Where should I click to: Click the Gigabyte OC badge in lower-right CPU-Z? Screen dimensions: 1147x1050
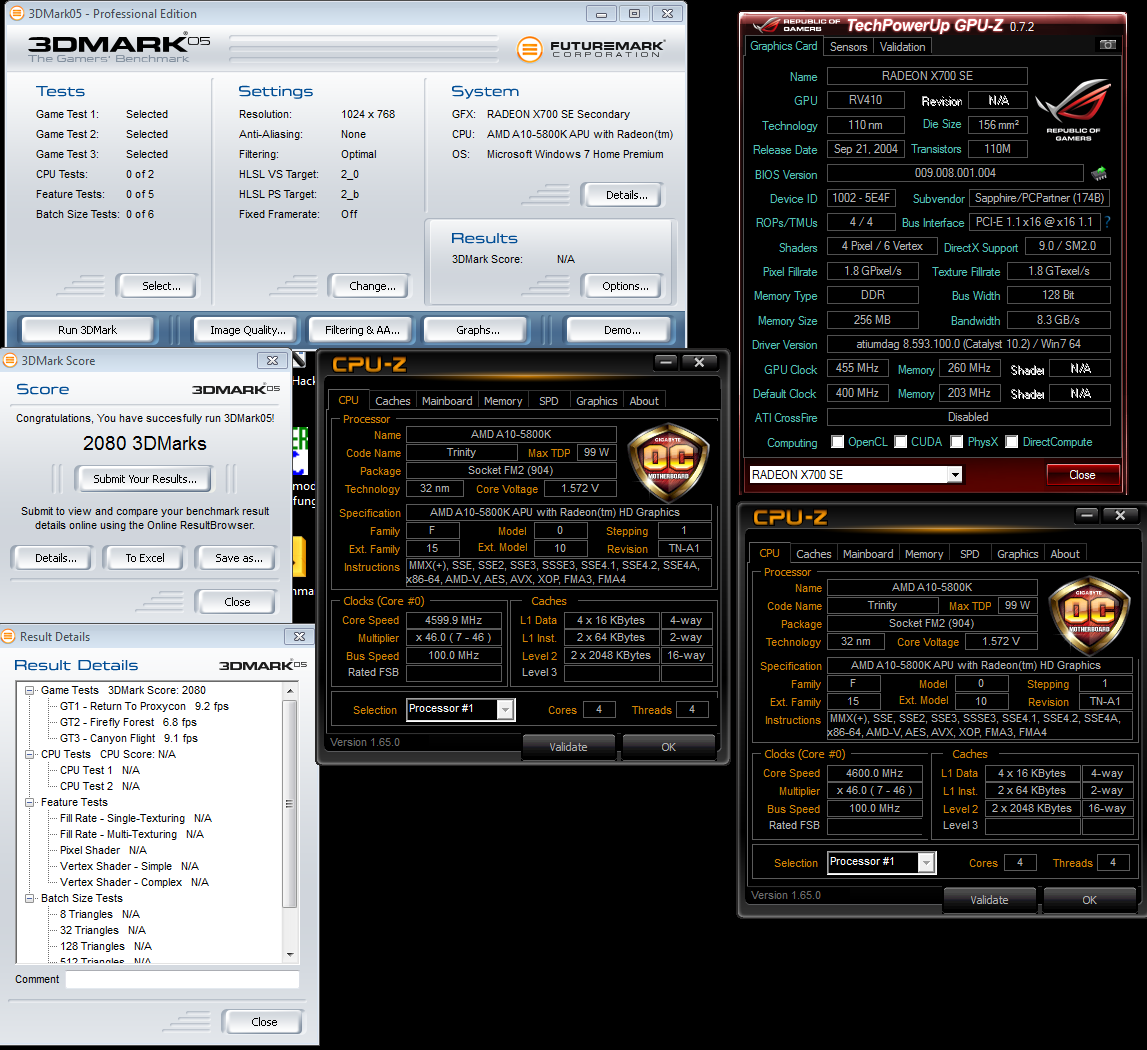coord(1089,614)
